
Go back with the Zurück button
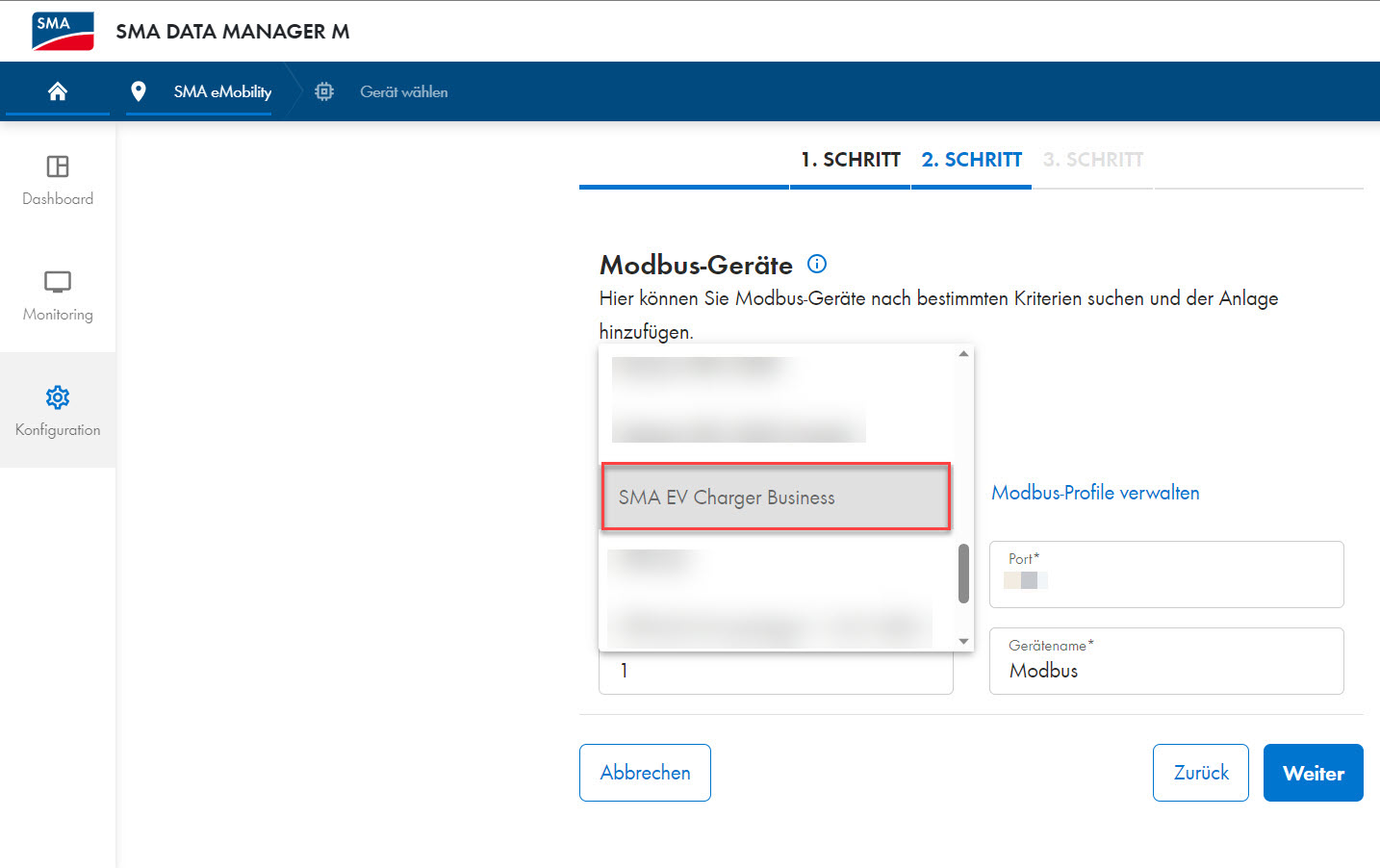tap(1201, 773)
